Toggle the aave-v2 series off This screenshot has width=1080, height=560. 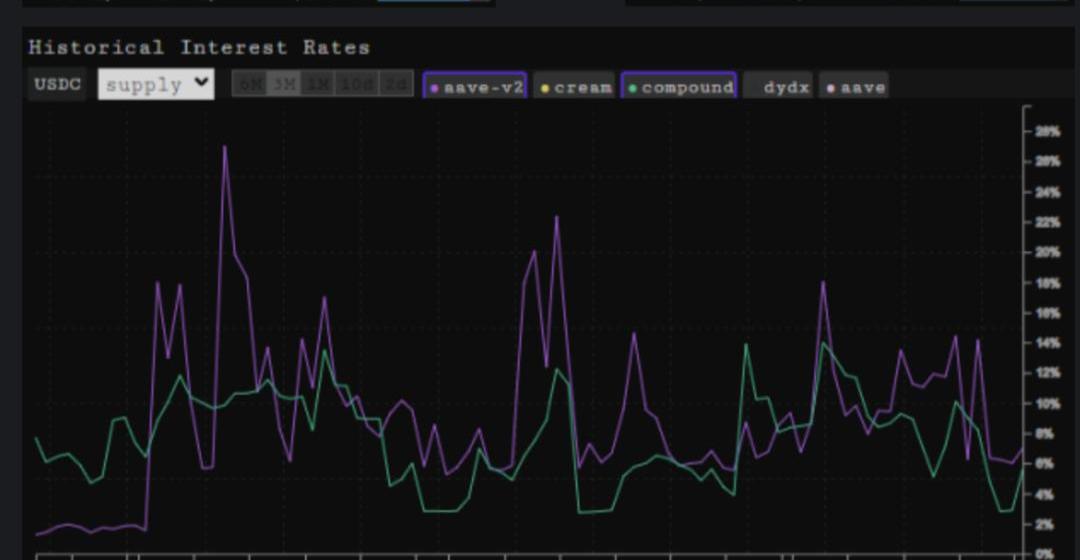click(x=476, y=87)
